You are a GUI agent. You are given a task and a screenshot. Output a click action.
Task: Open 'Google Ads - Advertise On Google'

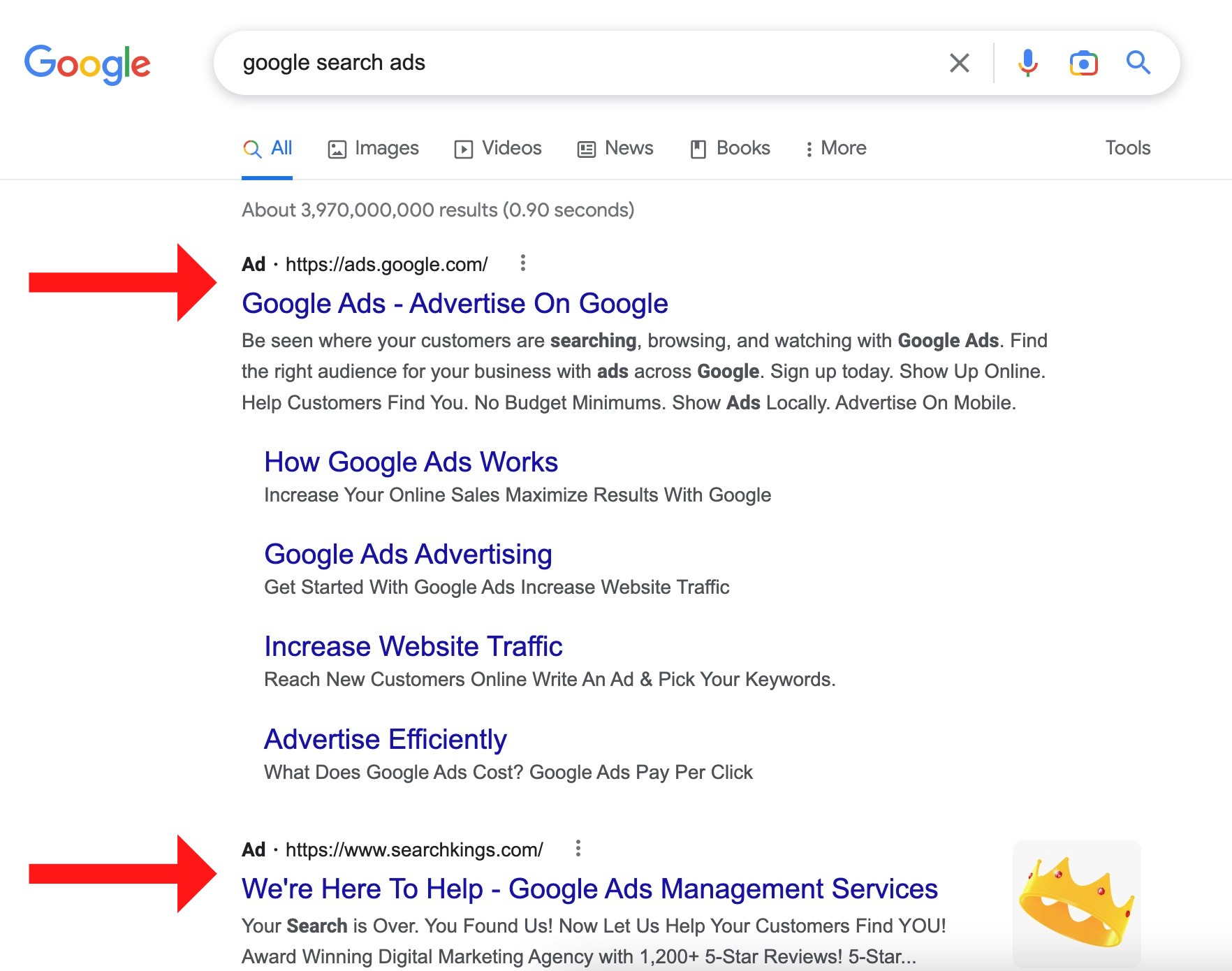coord(455,303)
